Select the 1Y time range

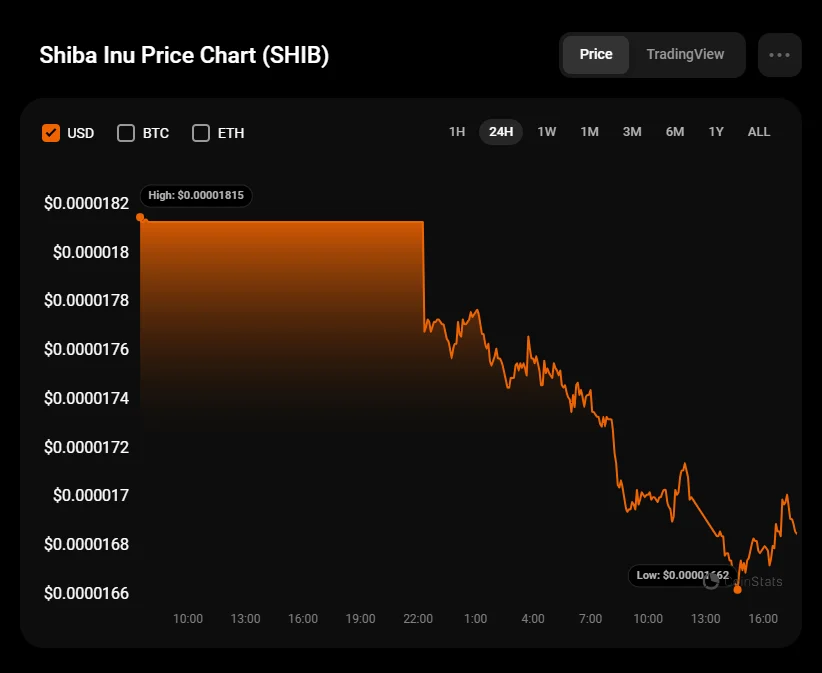[716, 132]
